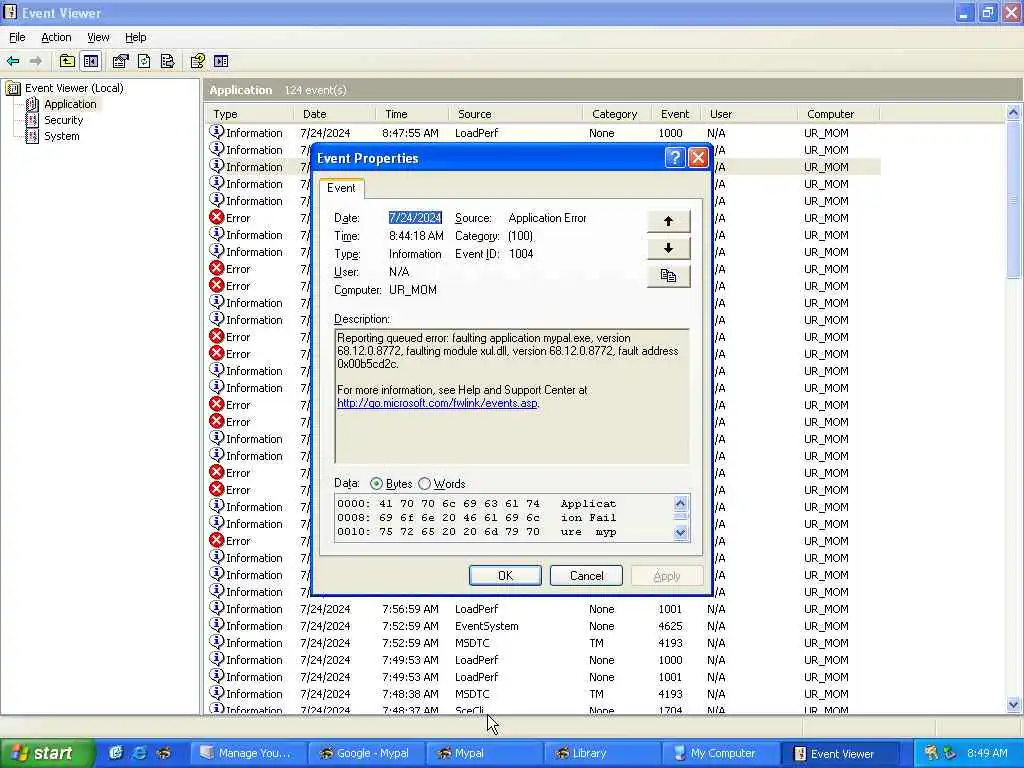Viewport: 1024px width, 768px height.
Task: Click inside the Description text box
Action: 511,396
